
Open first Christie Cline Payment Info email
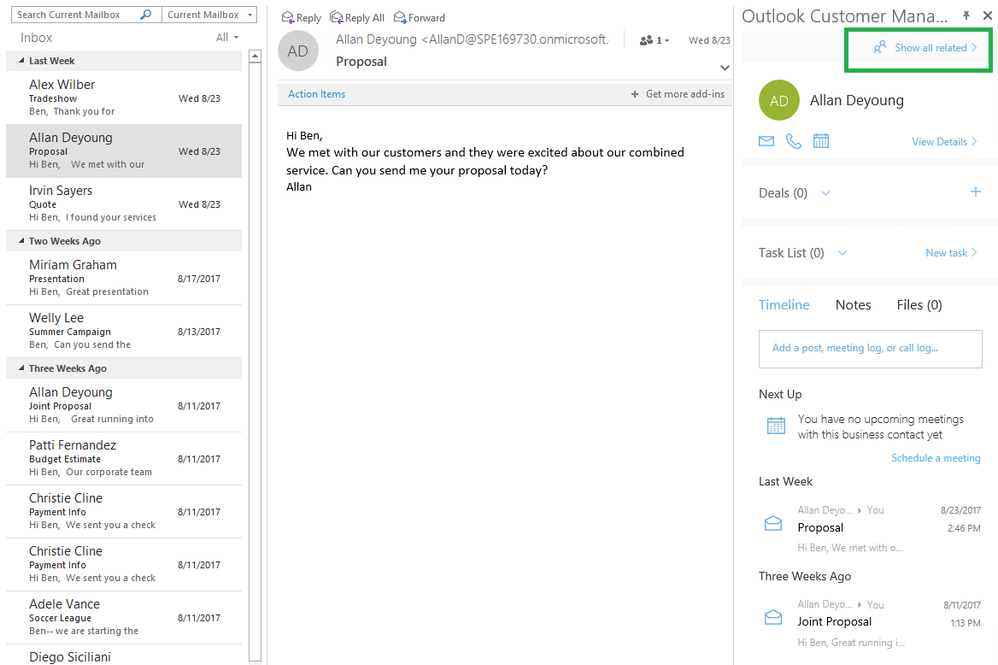coord(124,511)
